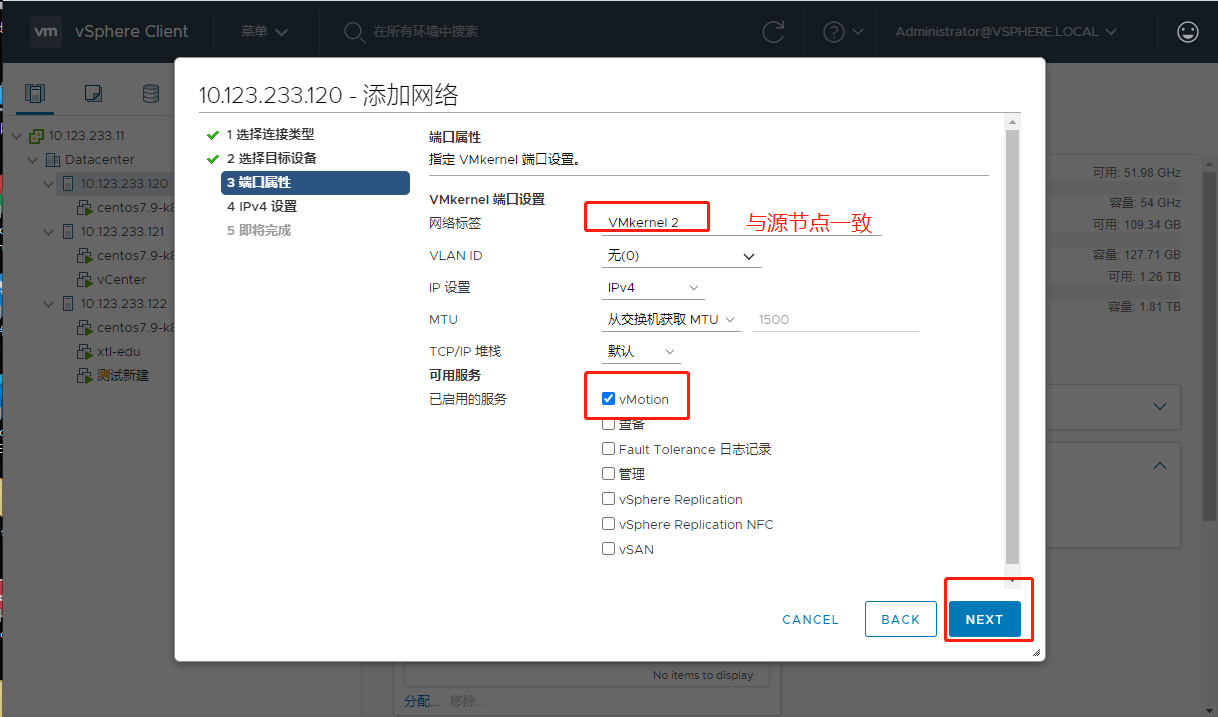Viewport: 1218px width, 717px height.
Task: Select 10.123.233.120 host in tree
Action: click(125, 184)
